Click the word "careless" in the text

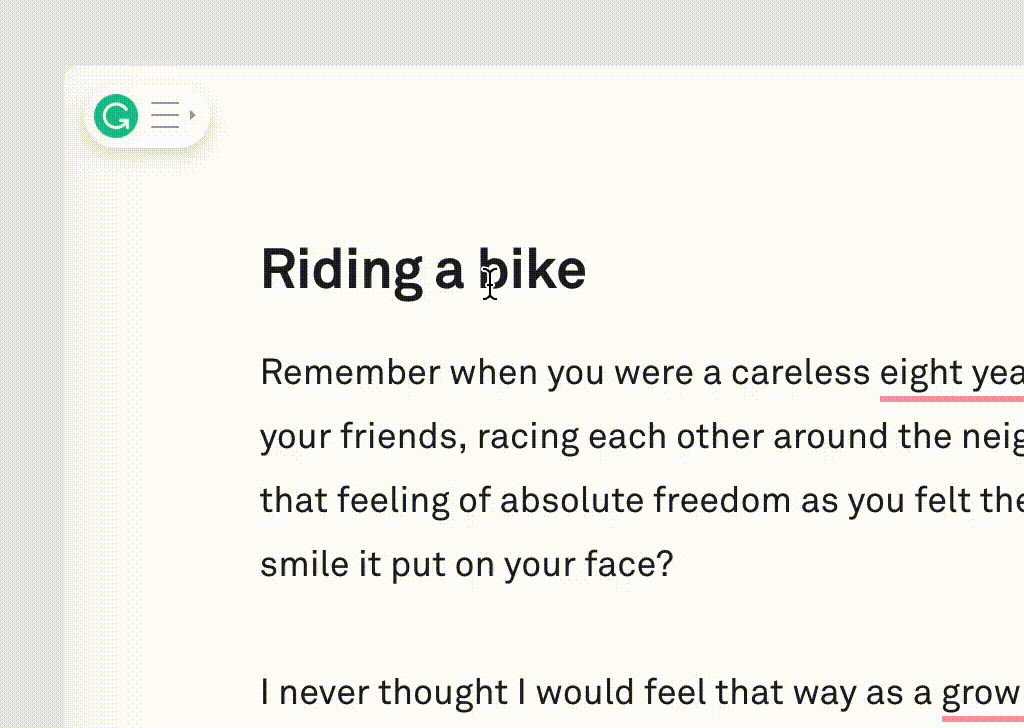800,373
